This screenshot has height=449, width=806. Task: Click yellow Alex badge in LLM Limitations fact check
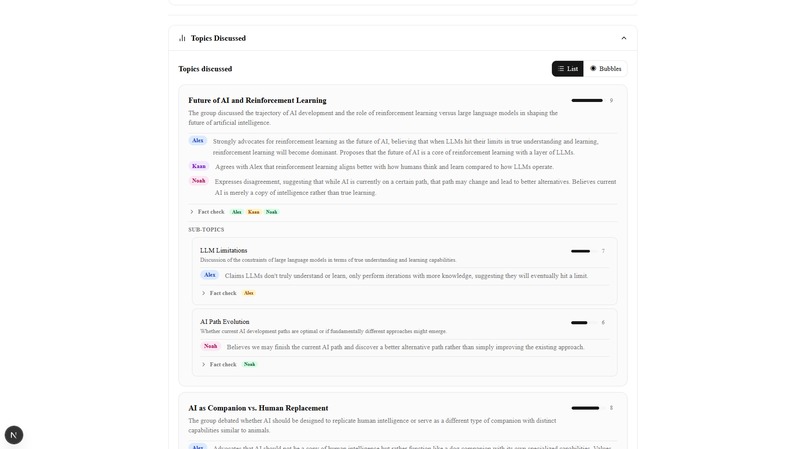[249, 293]
